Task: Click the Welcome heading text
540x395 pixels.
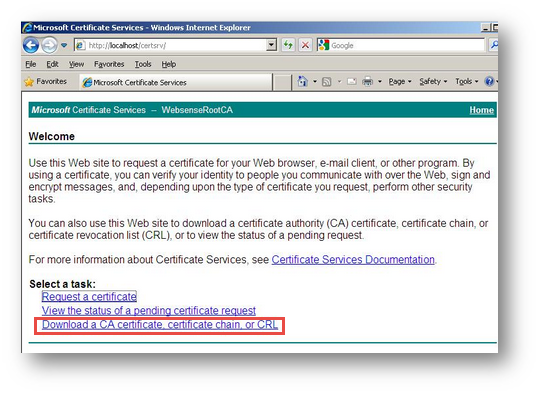Action: [52, 136]
